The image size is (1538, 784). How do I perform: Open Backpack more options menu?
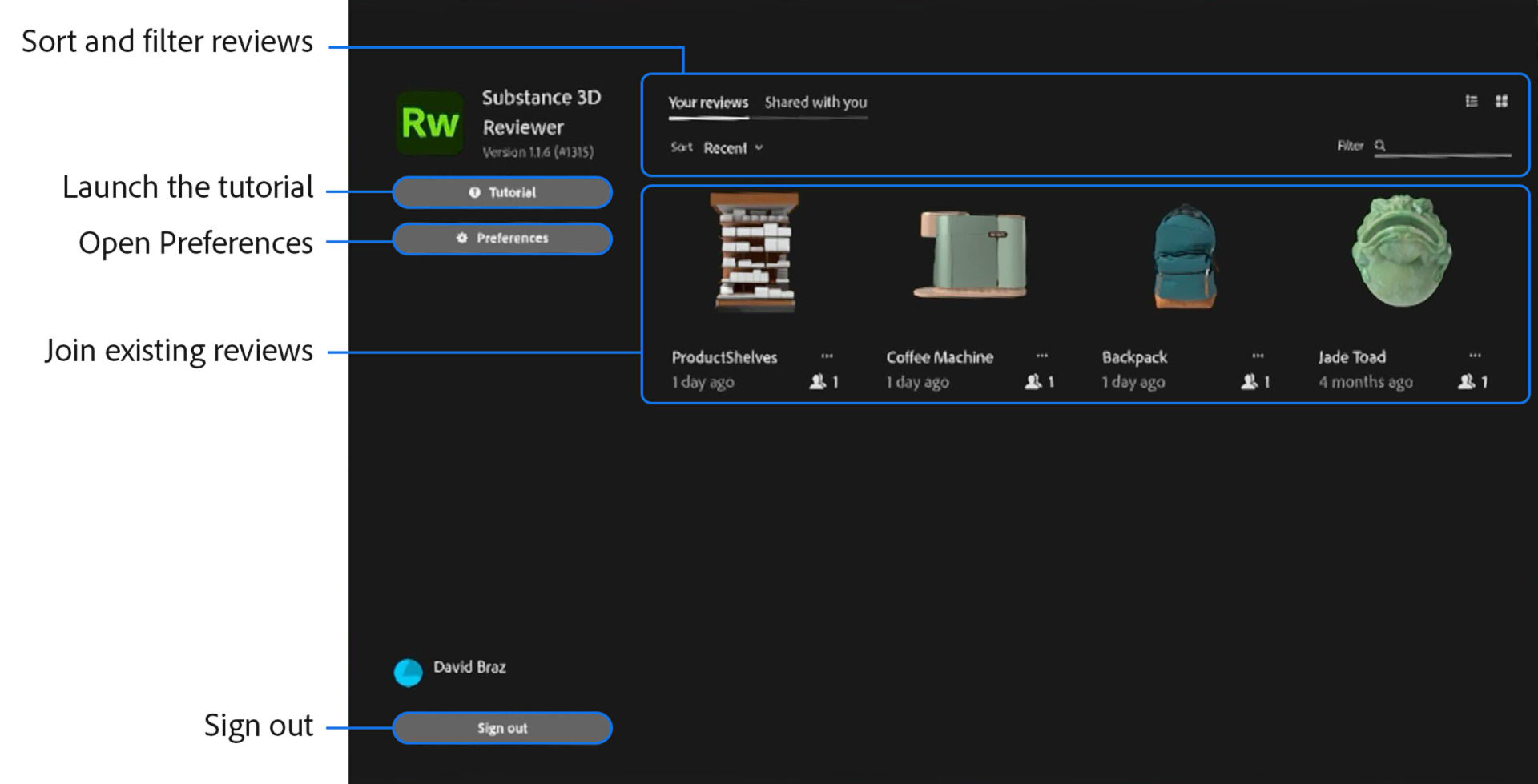coord(1258,356)
